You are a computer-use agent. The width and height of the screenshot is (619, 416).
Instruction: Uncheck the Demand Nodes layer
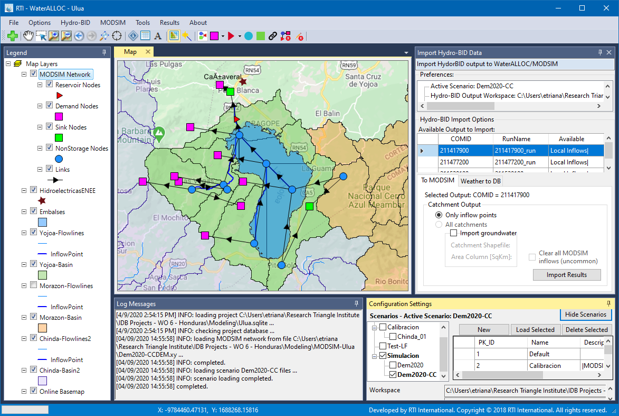point(49,105)
